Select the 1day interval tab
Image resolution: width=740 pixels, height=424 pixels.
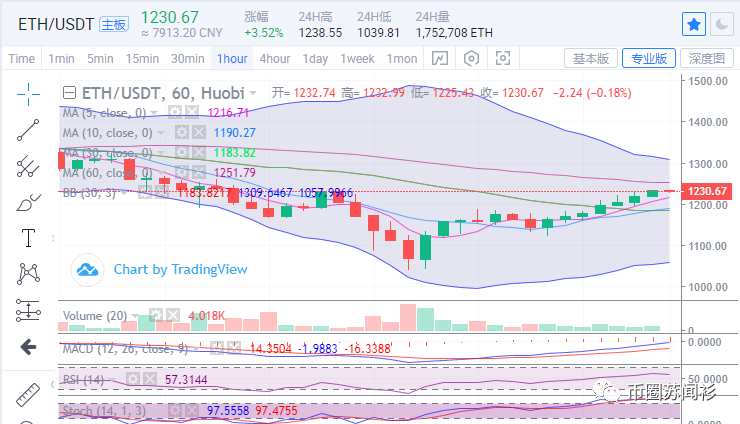tap(315, 58)
